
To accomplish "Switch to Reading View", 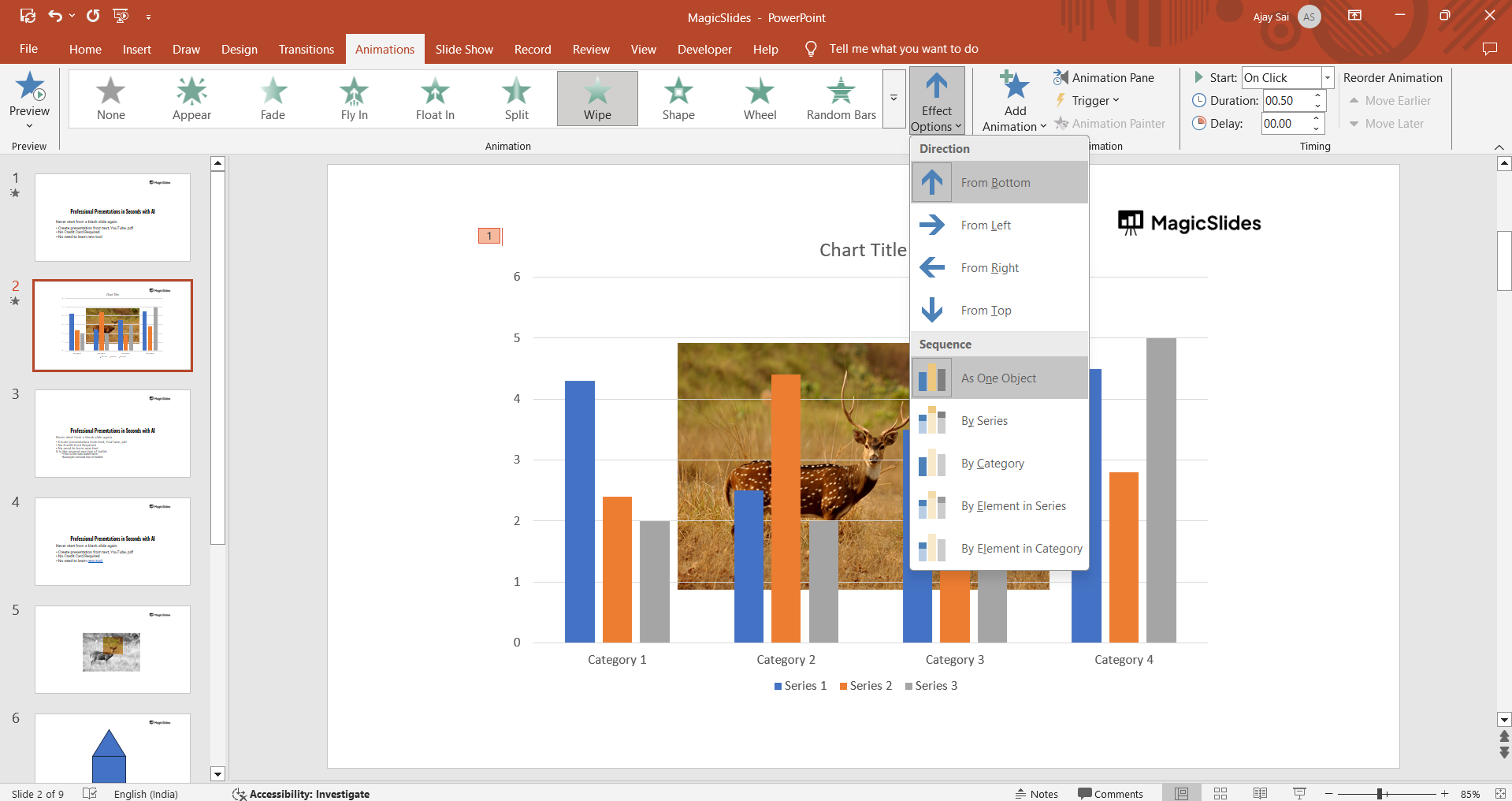I will [x=1260, y=793].
